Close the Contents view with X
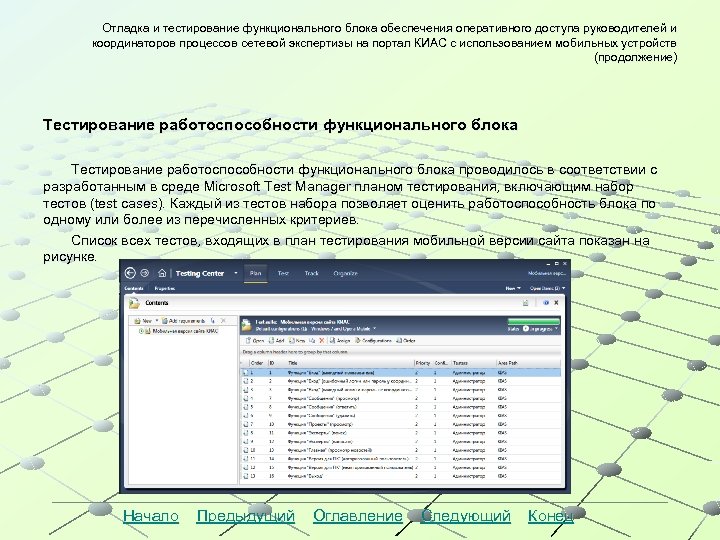The image size is (720, 540). click(x=556, y=303)
